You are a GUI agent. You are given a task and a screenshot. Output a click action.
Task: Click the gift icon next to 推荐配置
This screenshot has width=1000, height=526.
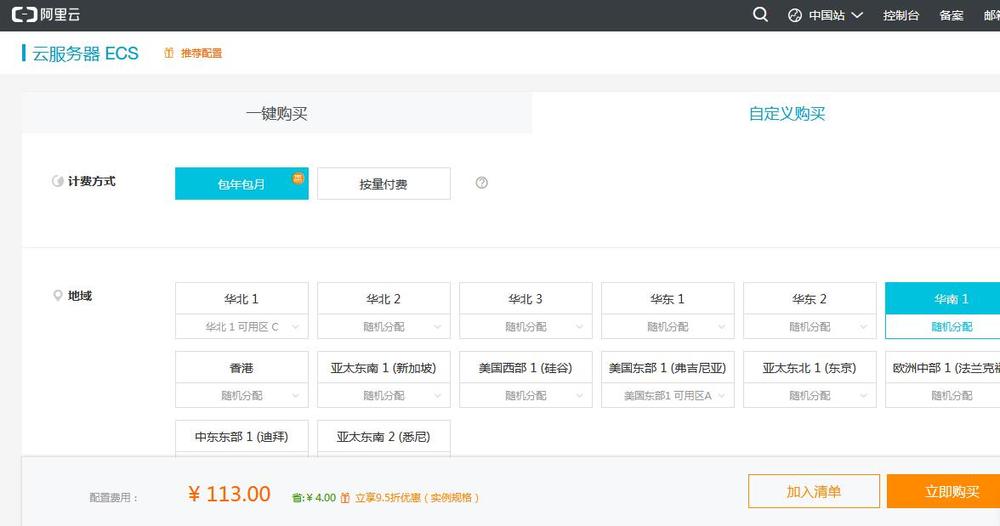click(169, 53)
